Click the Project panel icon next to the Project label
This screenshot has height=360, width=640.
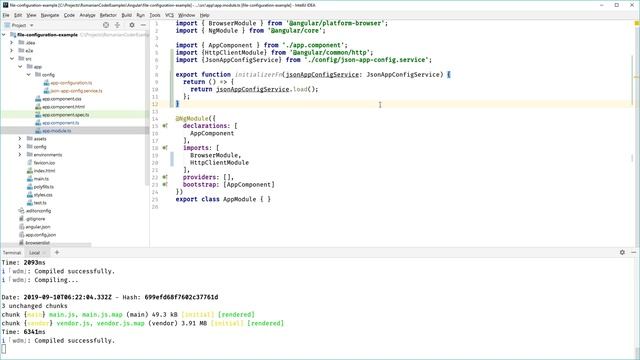(7, 25)
